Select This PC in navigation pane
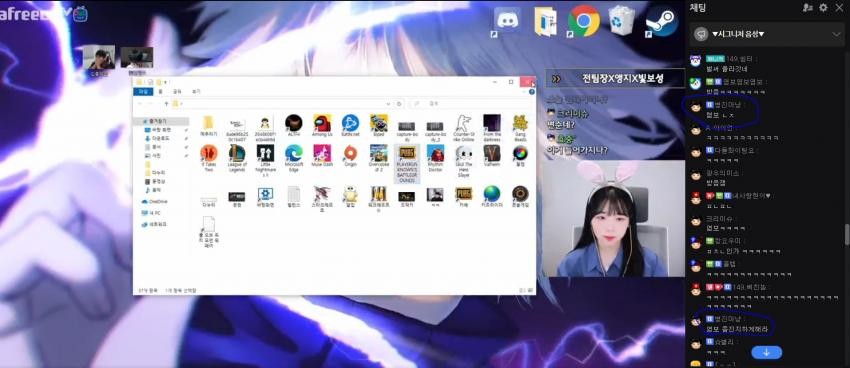Viewport: 850px width, 368px height. (151, 213)
